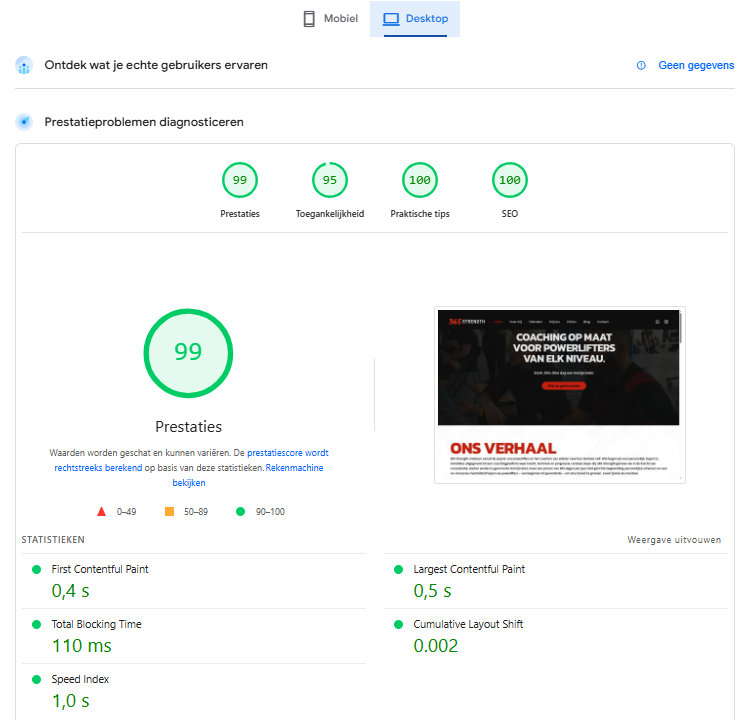
Task: Click the large 99 performance gauge
Action: [x=188, y=352]
